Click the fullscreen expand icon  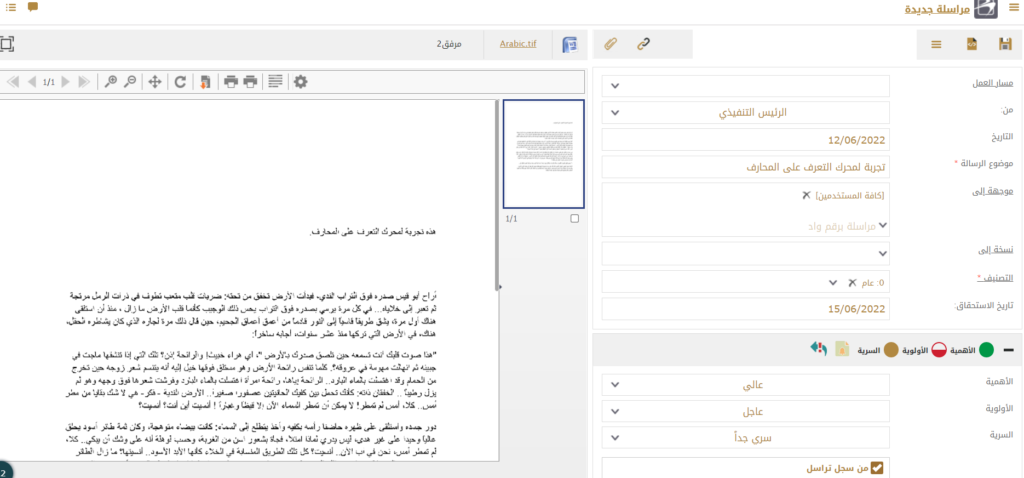point(8,44)
